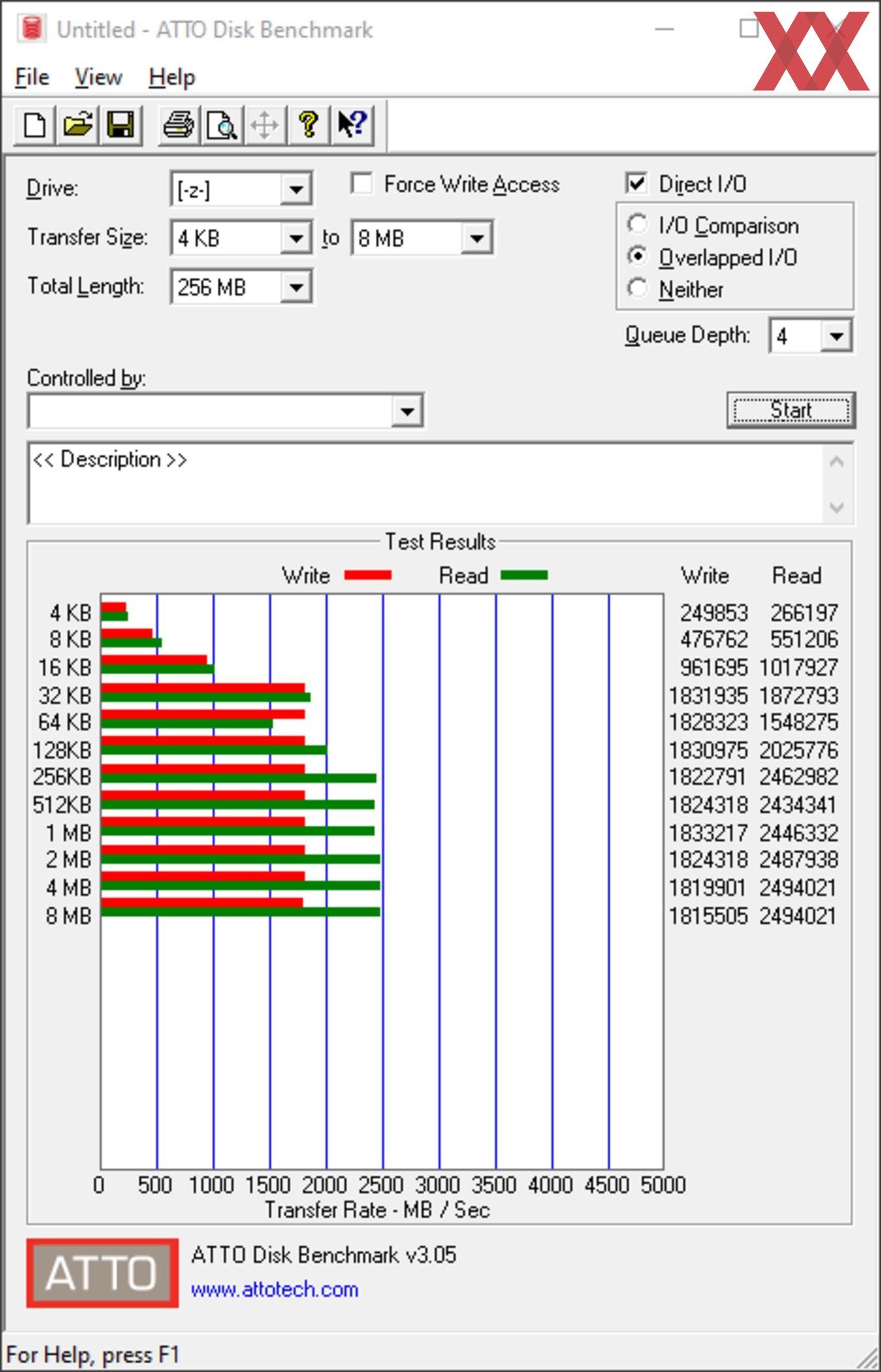Open the Help menu

coord(172,77)
